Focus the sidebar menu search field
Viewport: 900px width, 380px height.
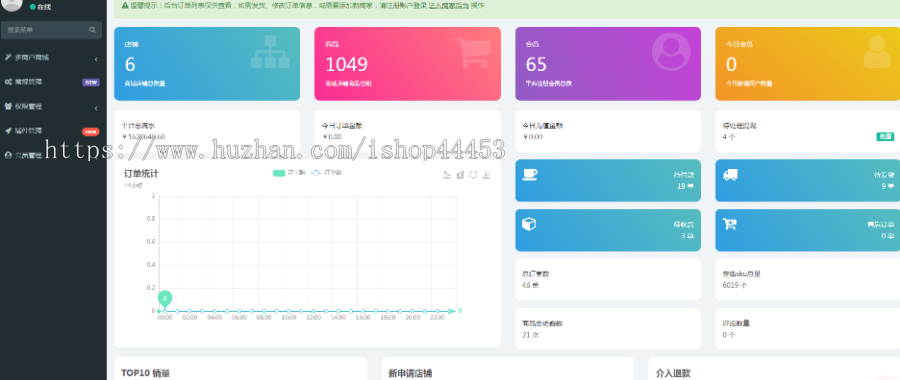click(52, 30)
